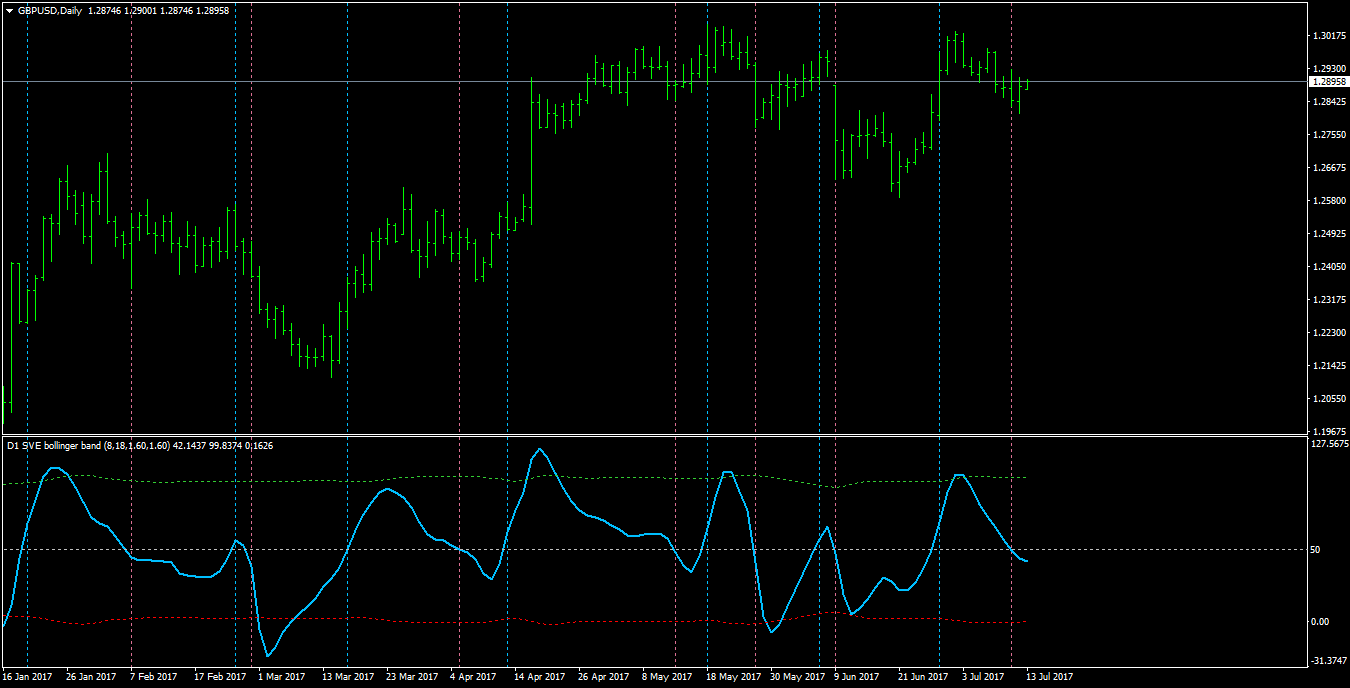The image size is (1350, 688).
Task: Select the horizontal current price line
Action: click(654, 81)
